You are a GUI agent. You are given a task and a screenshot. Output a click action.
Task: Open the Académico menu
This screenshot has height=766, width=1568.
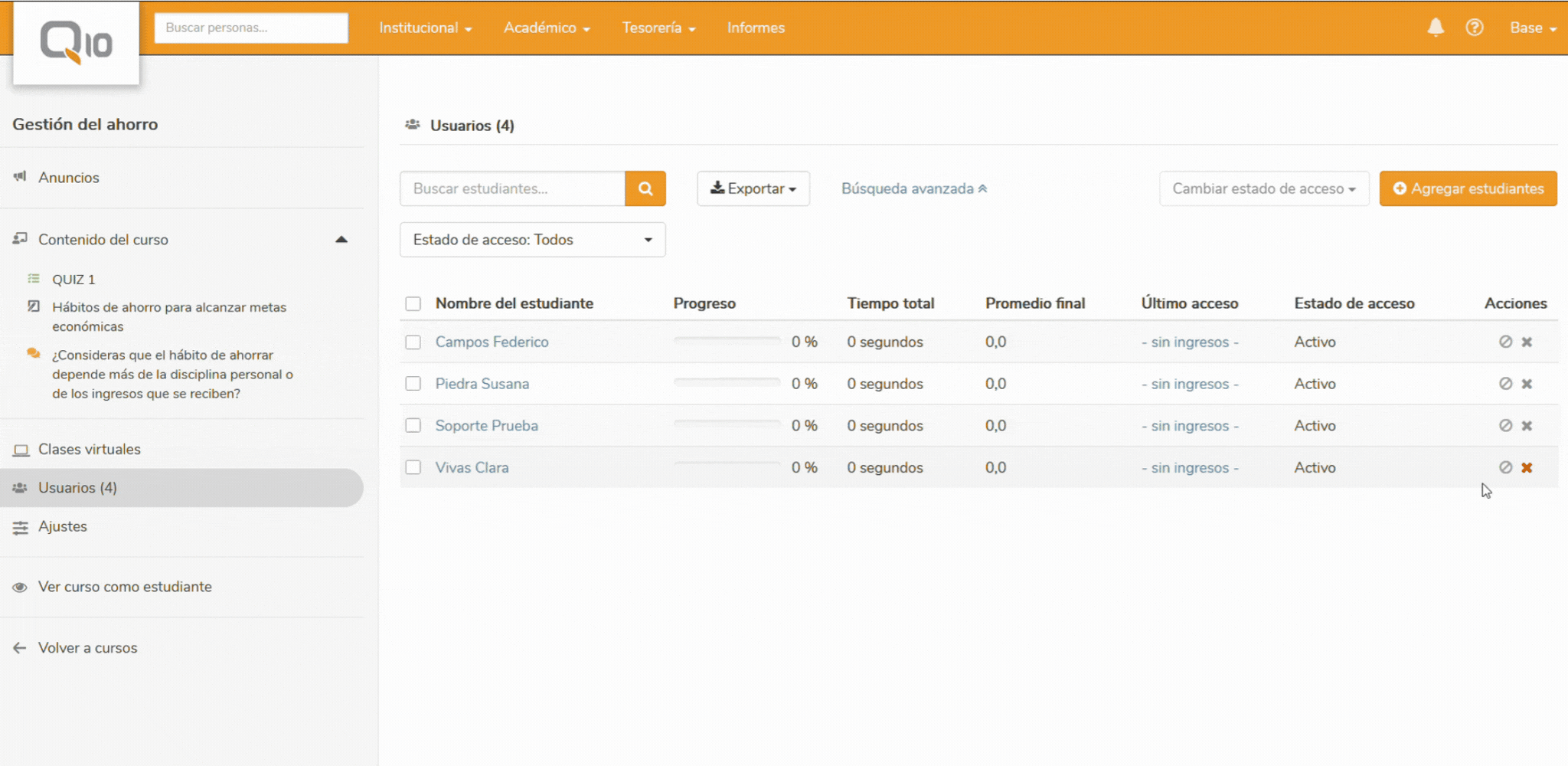coord(546,28)
